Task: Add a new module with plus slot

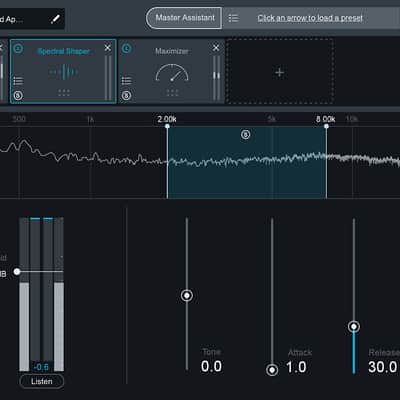Action: click(280, 72)
